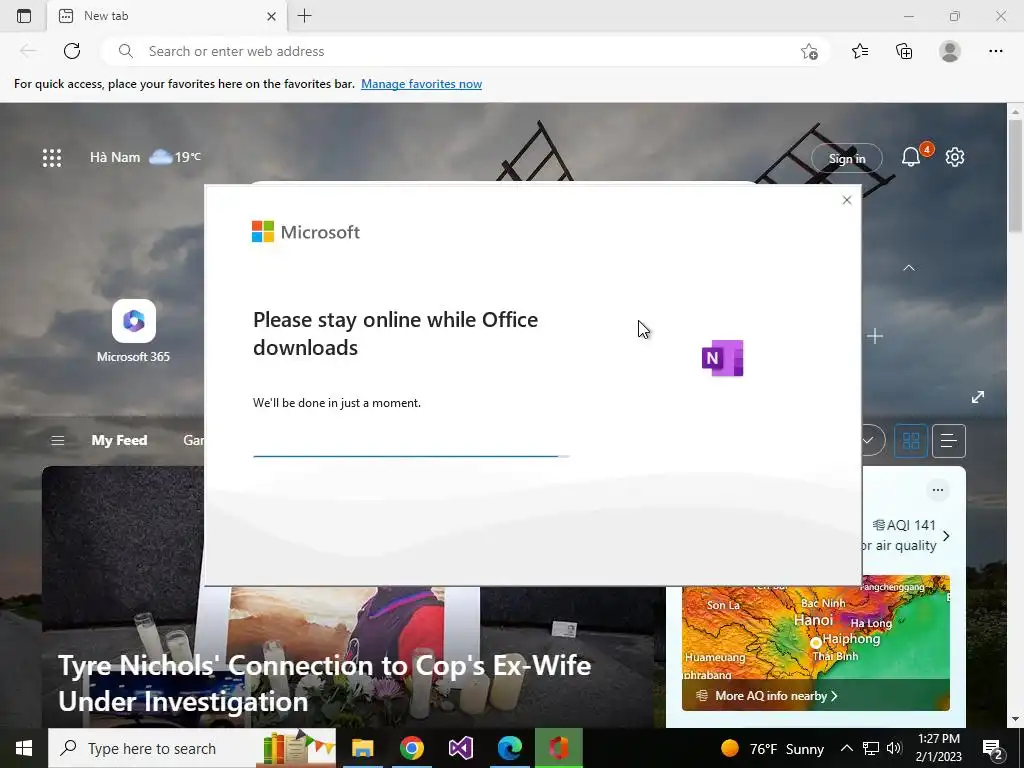Open the Collections icon
Image resolution: width=1024 pixels, height=768 pixels.
[x=904, y=51]
